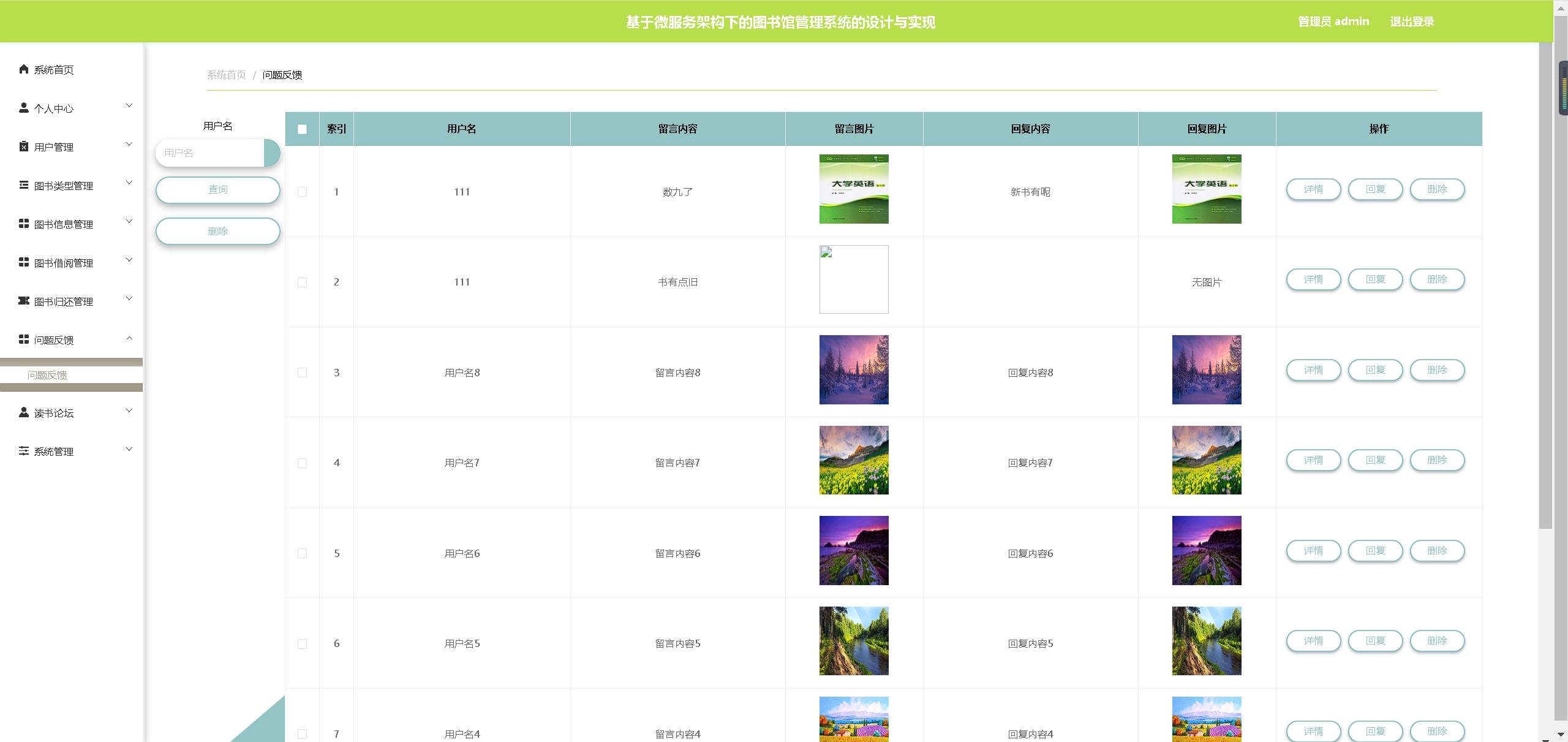This screenshot has height=742, width=1568.
Task: Click the 图书信息管理 grid icon
Action: coord(23,224)
